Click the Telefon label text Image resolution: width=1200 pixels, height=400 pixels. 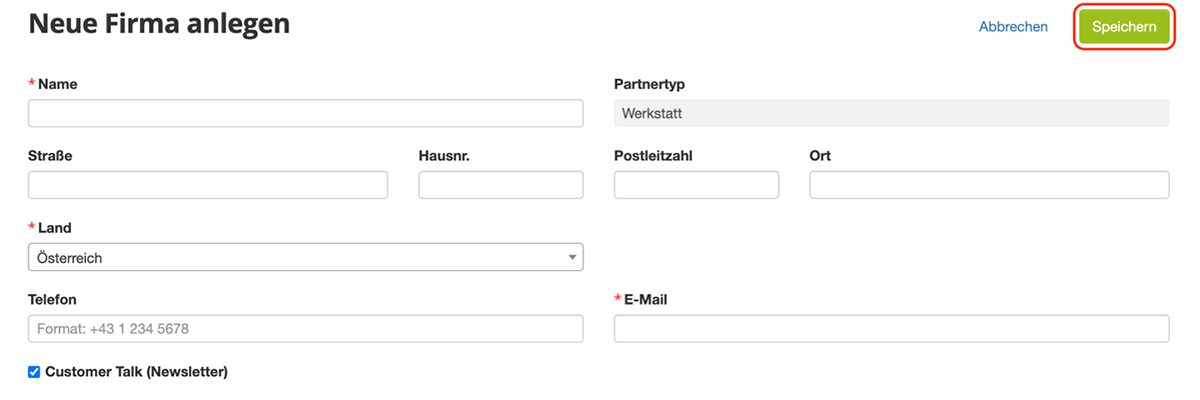[52, 299]
